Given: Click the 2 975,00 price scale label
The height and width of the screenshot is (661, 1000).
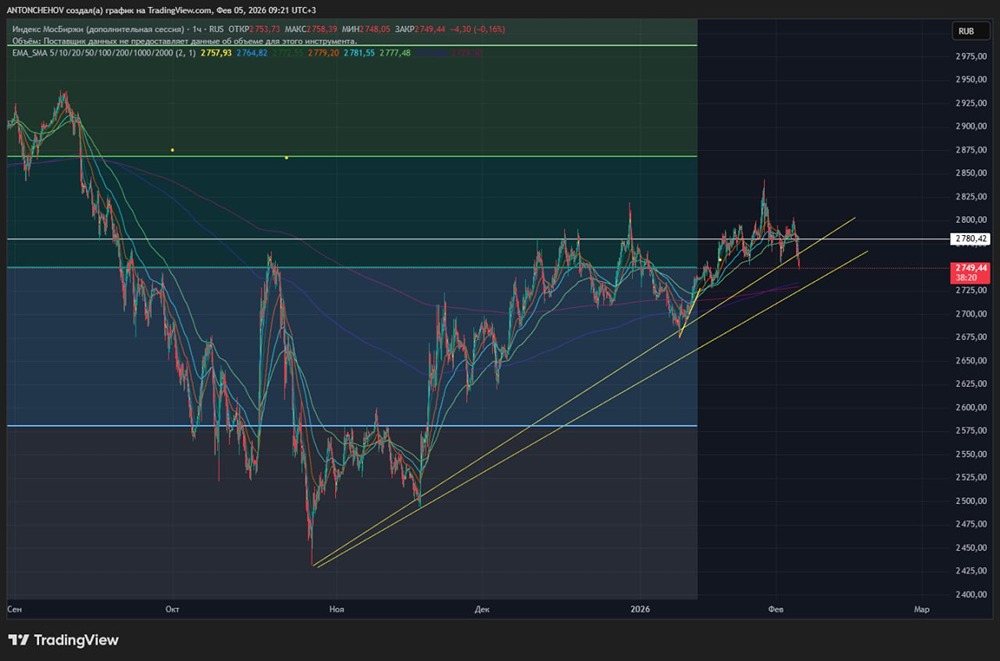Looking at the screenshot, I should [971, 56].
